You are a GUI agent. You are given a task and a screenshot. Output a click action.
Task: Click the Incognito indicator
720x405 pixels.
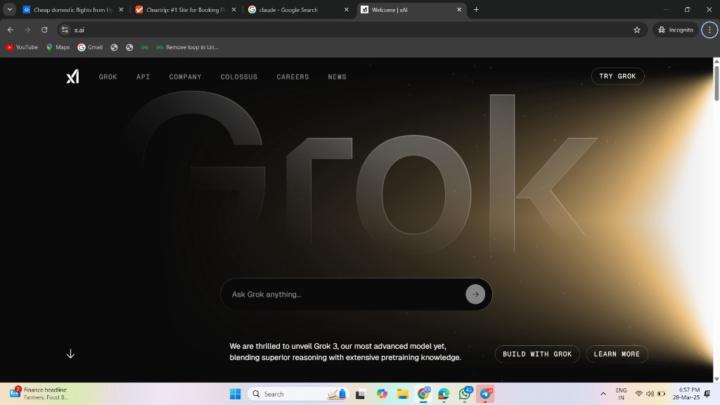pos(675,30)
